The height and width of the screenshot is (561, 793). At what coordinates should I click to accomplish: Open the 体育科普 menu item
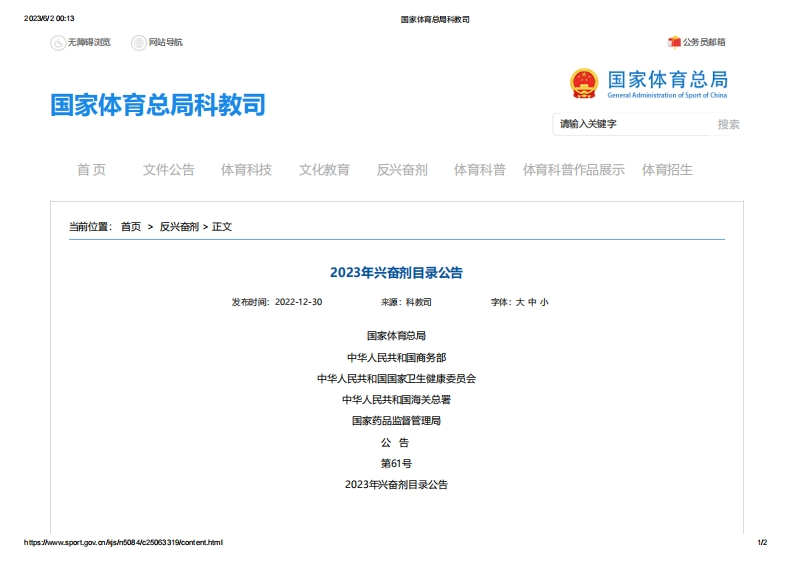coord(480,170)
